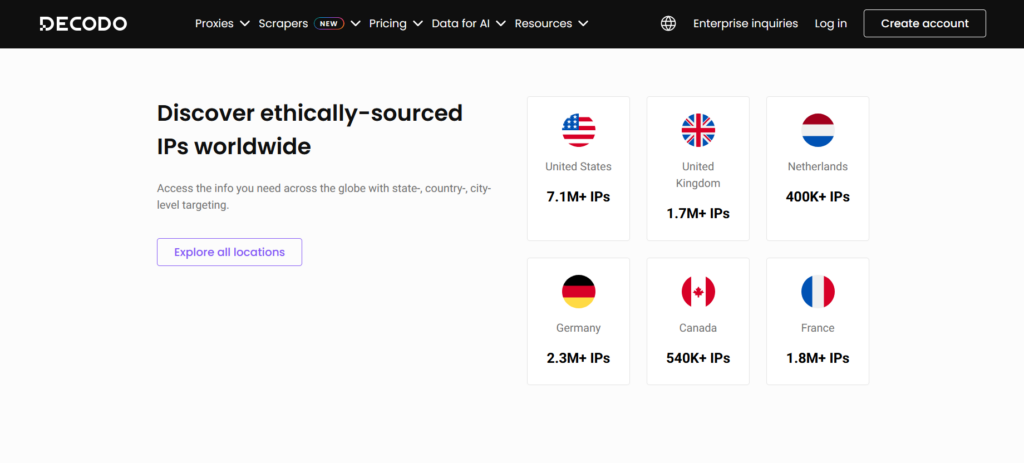Viewport: 1024px width, 463px height.
Task: Click the United States flag icon
Action: (x=578, y=130)
